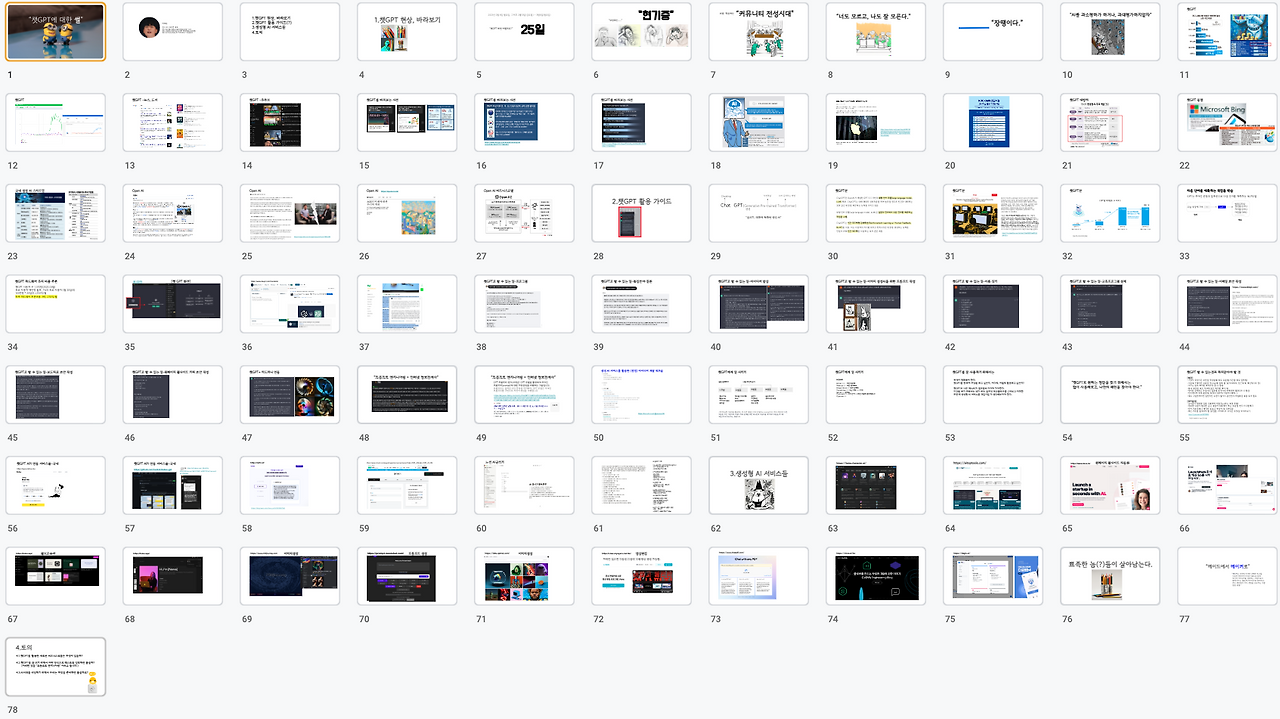Open slide 68 pink-purple gradient thumbnail
Image resolution: width=1280 pixels, height=719 pixels.
[173, 577]
